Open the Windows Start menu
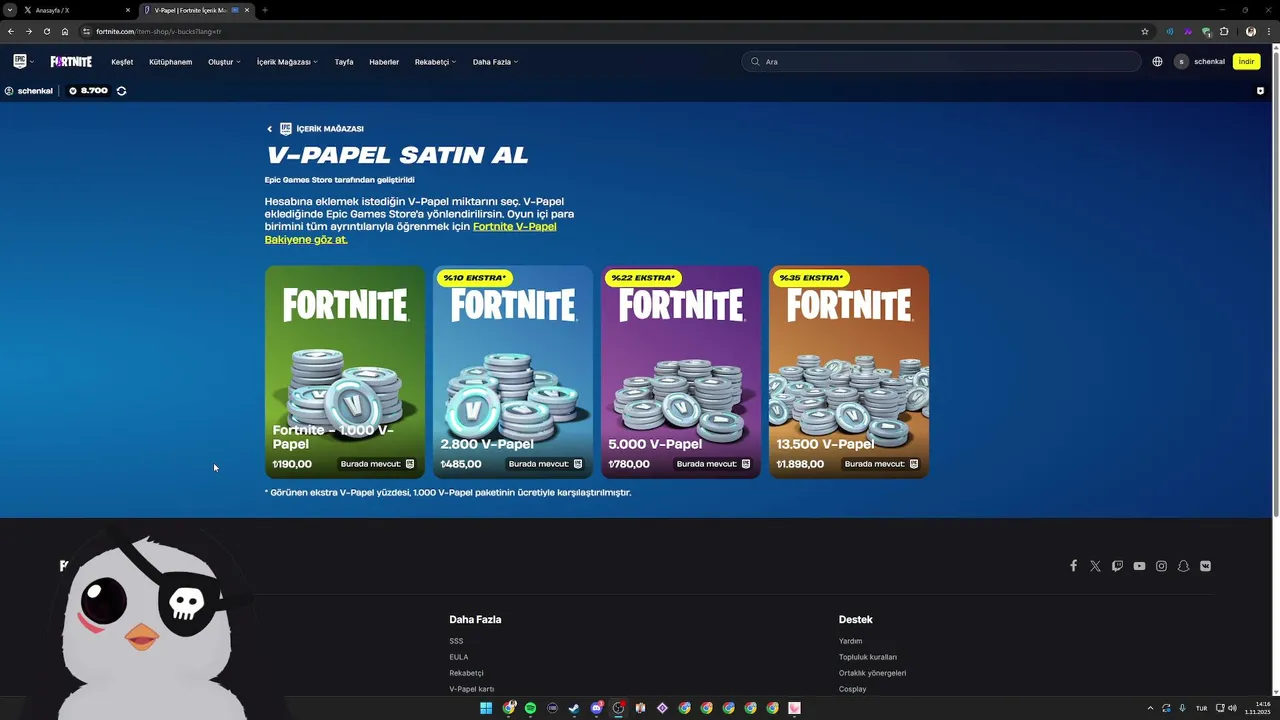Viewport: 1280px width, 720px height. point(486,708)
